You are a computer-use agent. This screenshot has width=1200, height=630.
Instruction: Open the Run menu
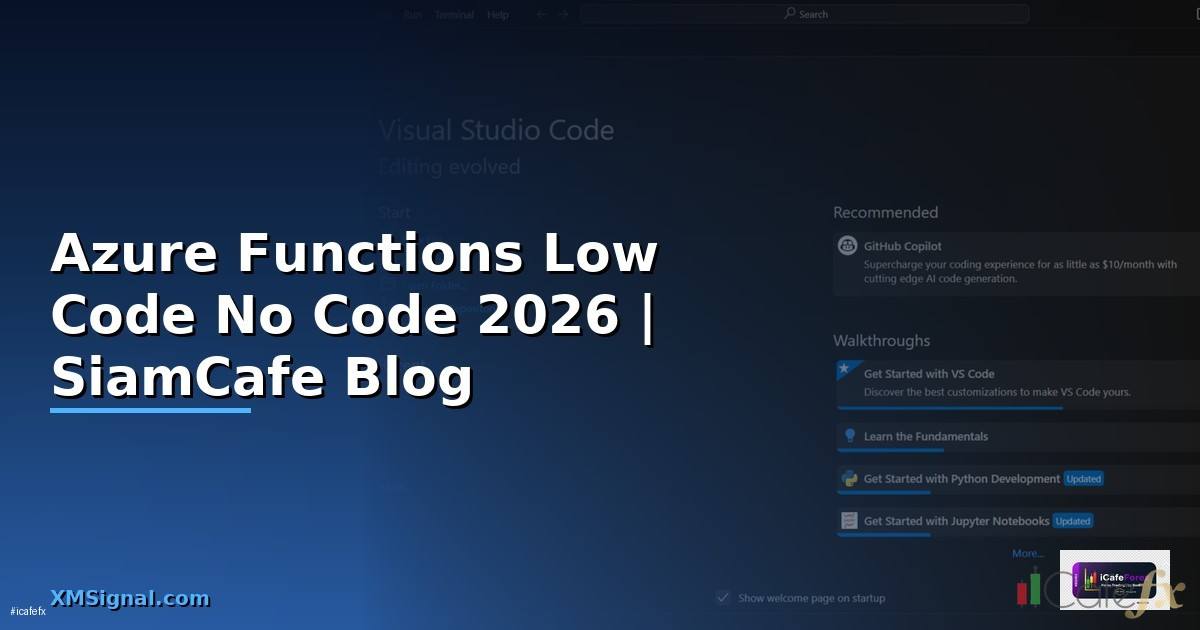coord(413,15)
